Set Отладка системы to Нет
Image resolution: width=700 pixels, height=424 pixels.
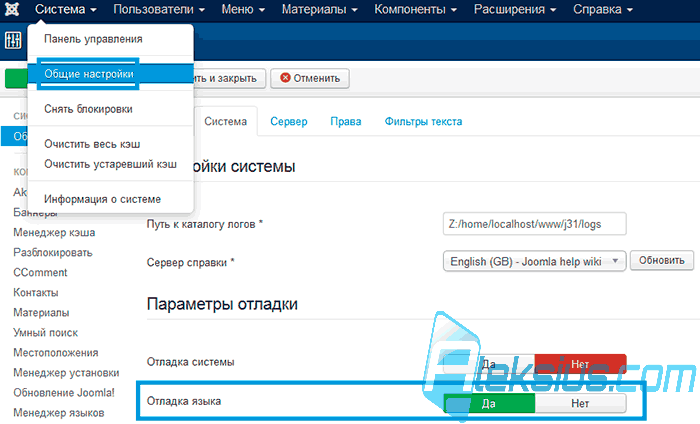tap(580, 364)
